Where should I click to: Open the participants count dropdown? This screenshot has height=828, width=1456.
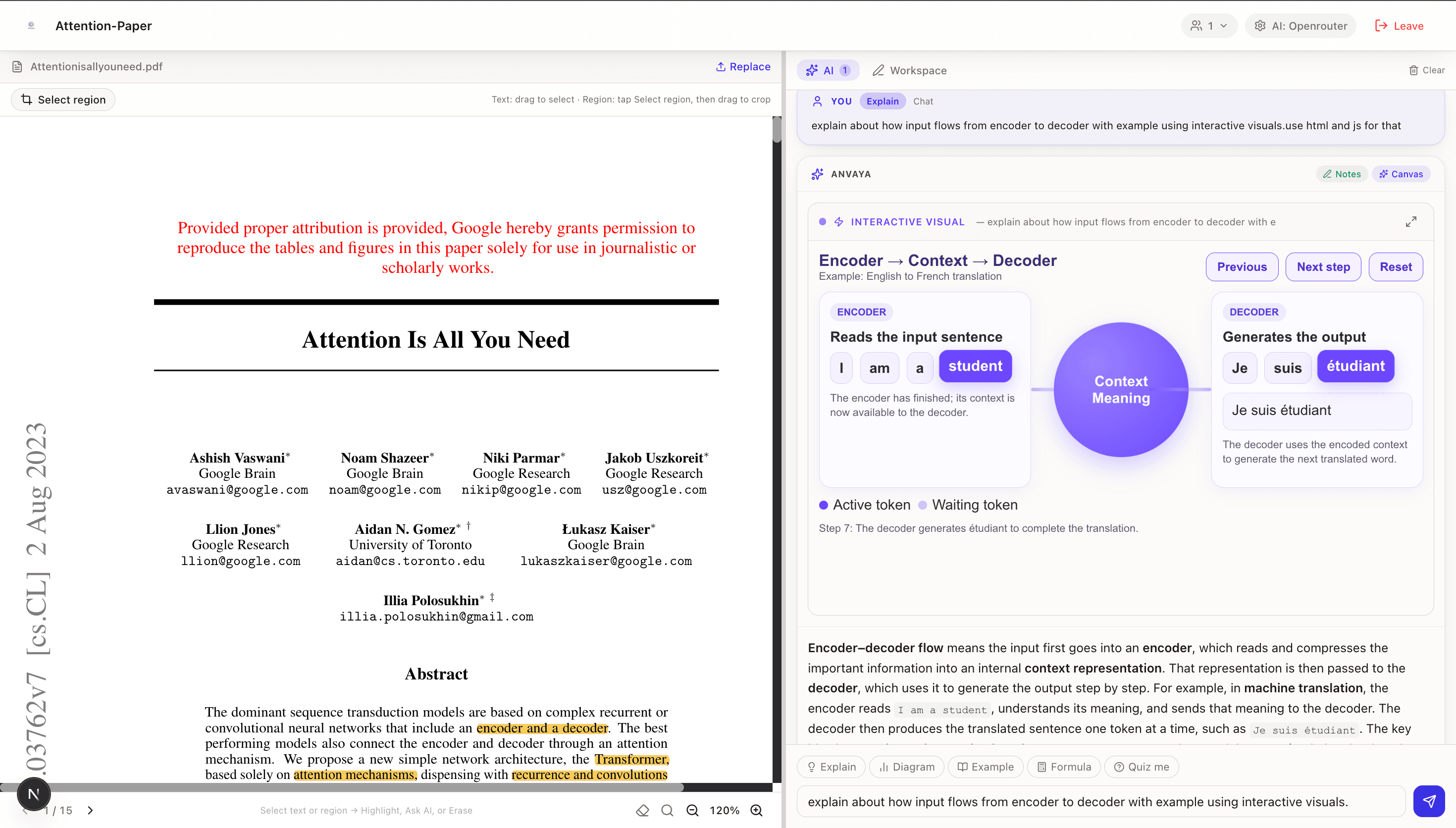[1209, 26]
